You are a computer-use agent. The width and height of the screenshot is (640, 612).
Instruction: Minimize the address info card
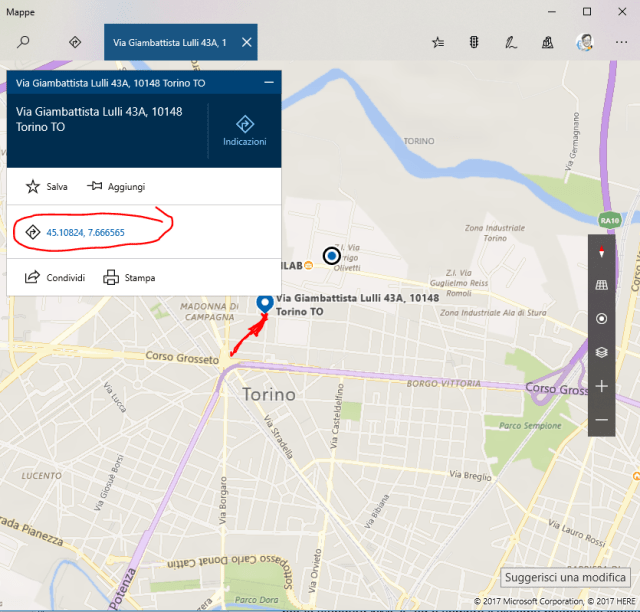click(269, 82)
